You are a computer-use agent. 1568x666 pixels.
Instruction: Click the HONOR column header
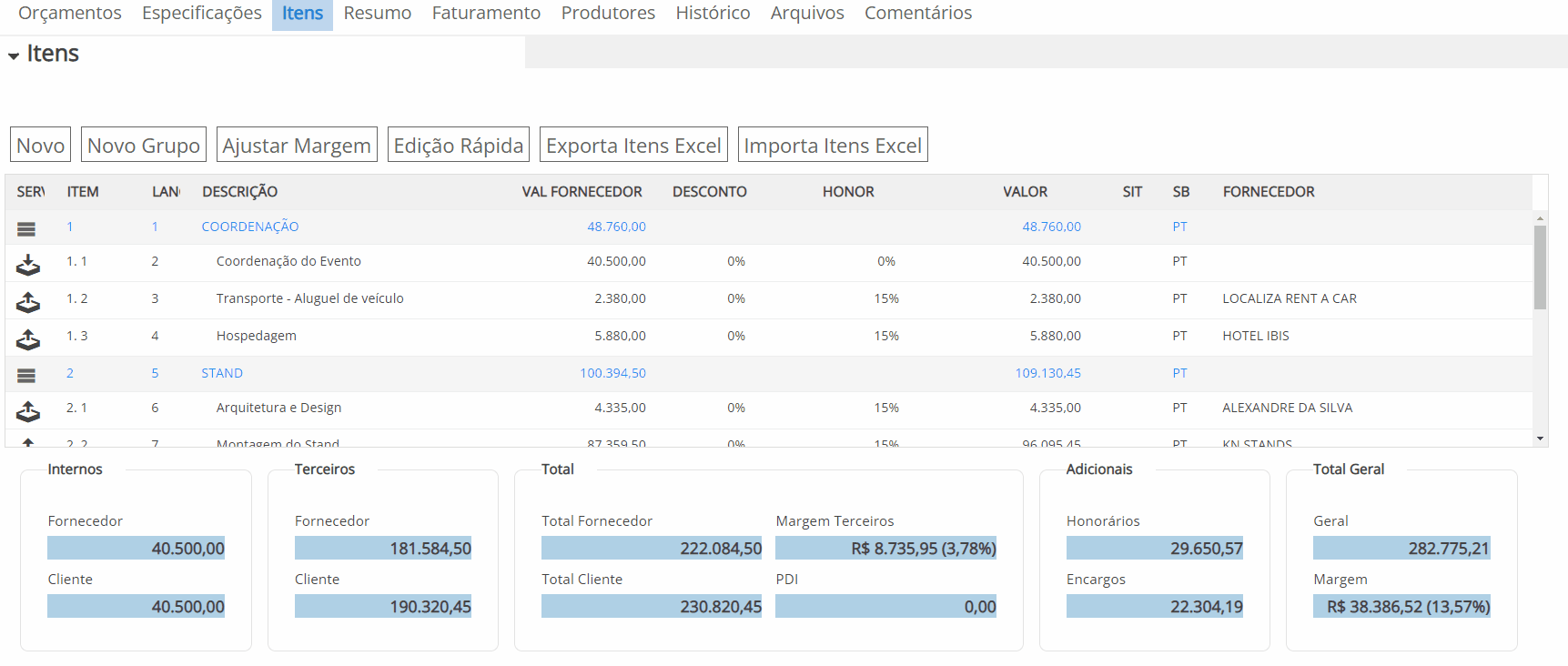(x=848, y=192)
